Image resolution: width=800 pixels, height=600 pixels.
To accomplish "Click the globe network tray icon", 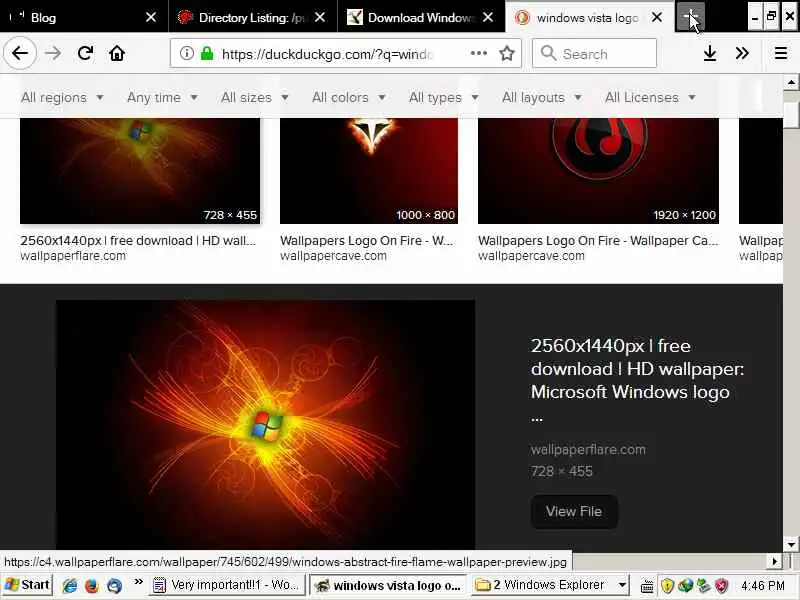I will coord(686,586).
